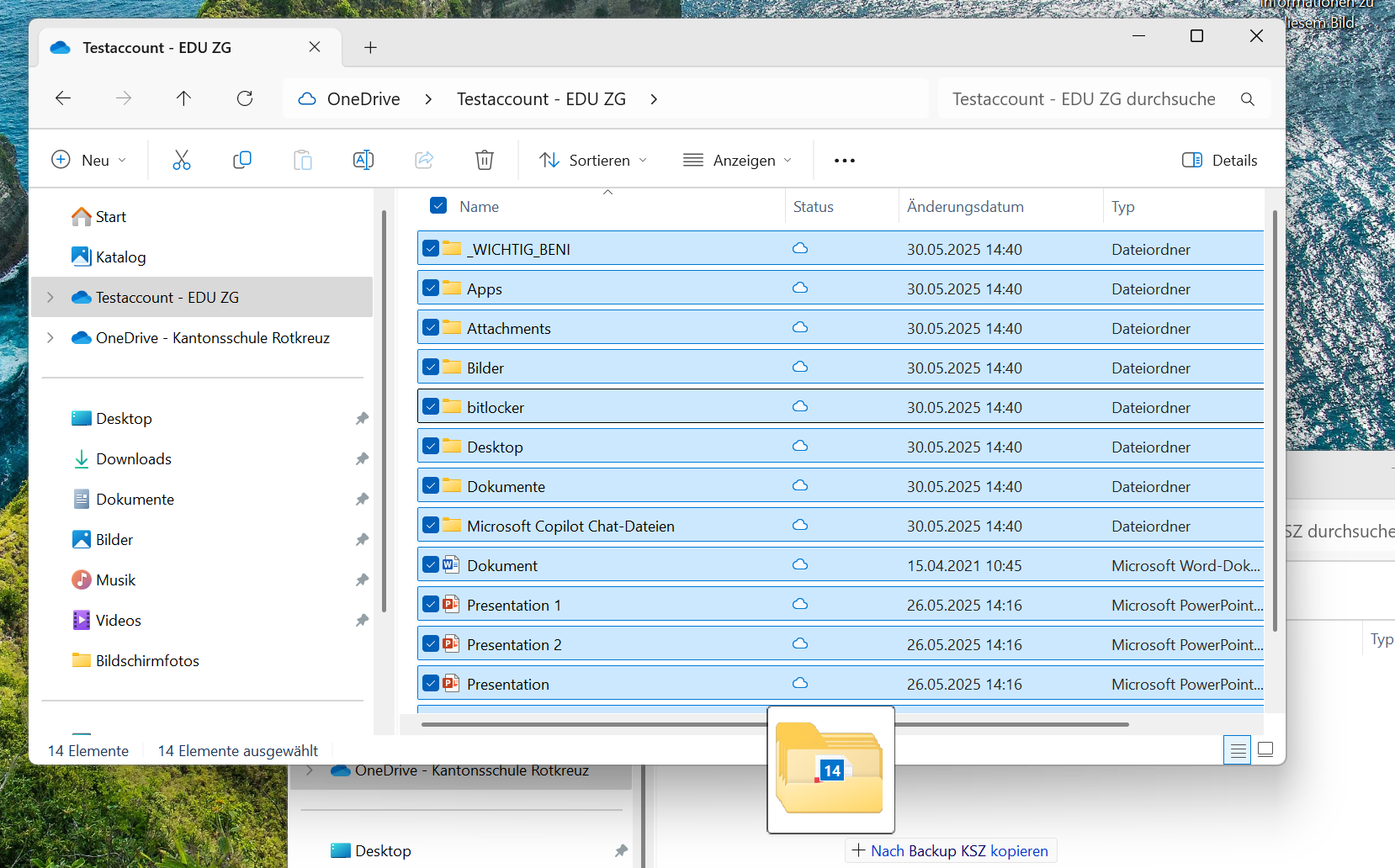This screenshot has height=868, width=1395.
Task: Click the Copy icon in the toolbar
Action: (x=242, y=160)
